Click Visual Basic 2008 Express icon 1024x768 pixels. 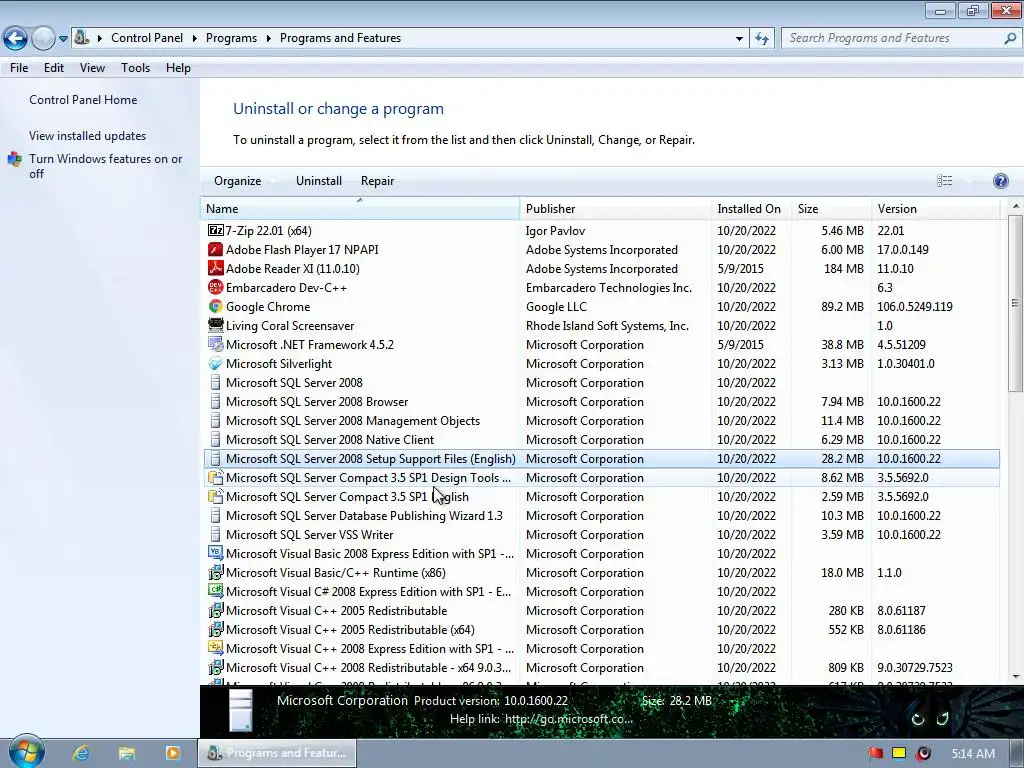click(x=216, y=553)
